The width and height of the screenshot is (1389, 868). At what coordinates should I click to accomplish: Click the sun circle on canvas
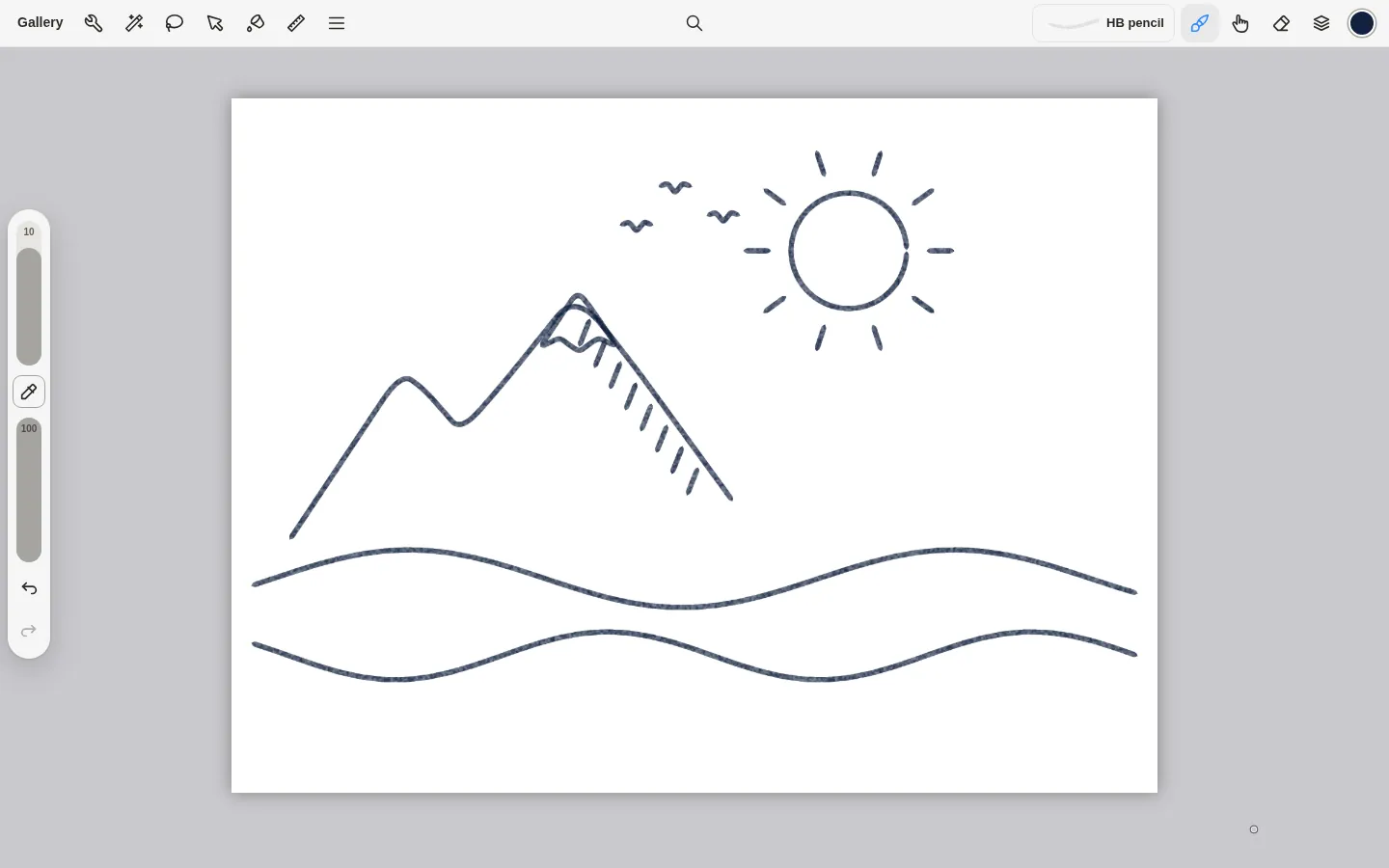point(849,251)
